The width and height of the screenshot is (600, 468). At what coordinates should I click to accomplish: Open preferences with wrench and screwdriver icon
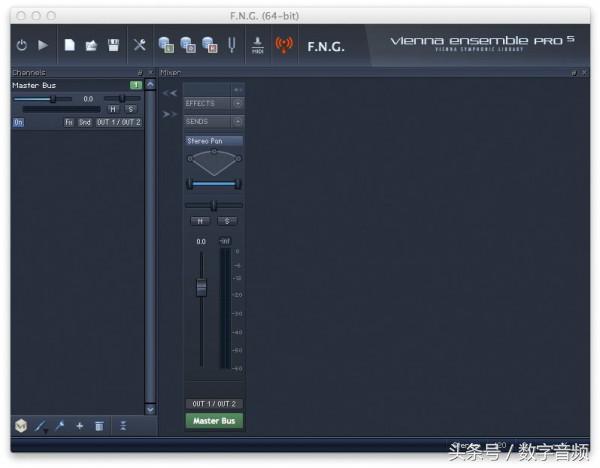pyautogui.click(x=140, y=45)
